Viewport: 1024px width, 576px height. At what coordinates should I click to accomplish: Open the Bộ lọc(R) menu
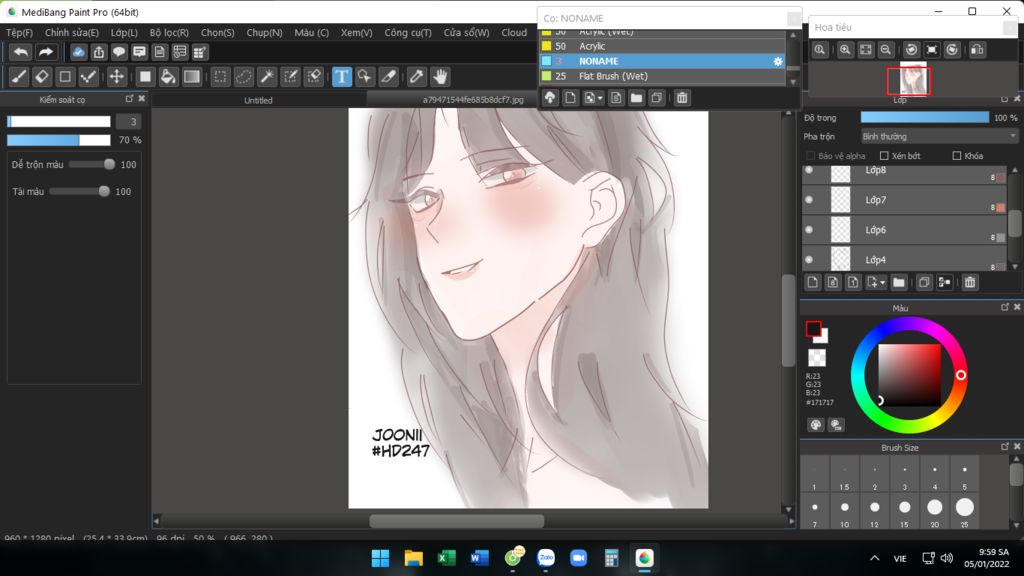coord(169,33)
